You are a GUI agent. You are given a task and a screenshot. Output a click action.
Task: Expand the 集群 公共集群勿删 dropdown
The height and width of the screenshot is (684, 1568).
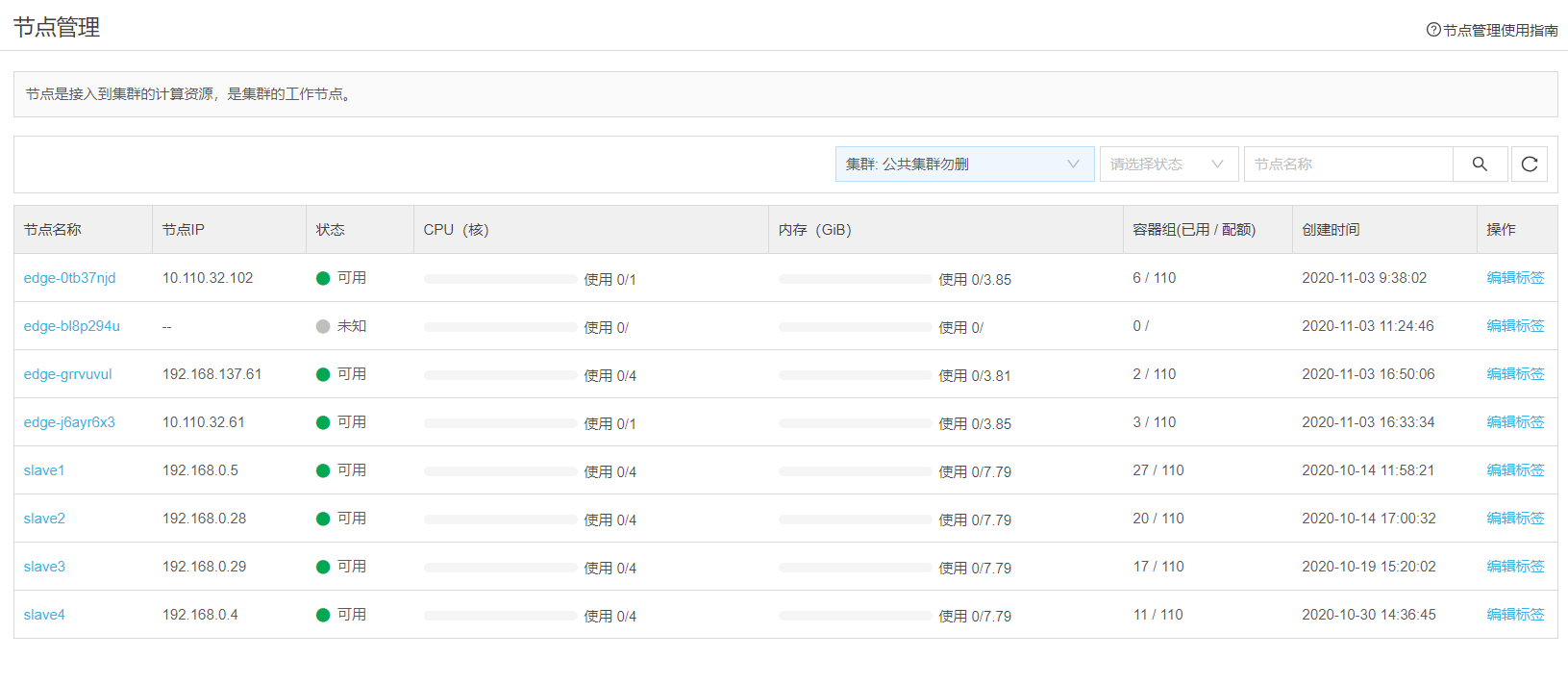(963, 165)
